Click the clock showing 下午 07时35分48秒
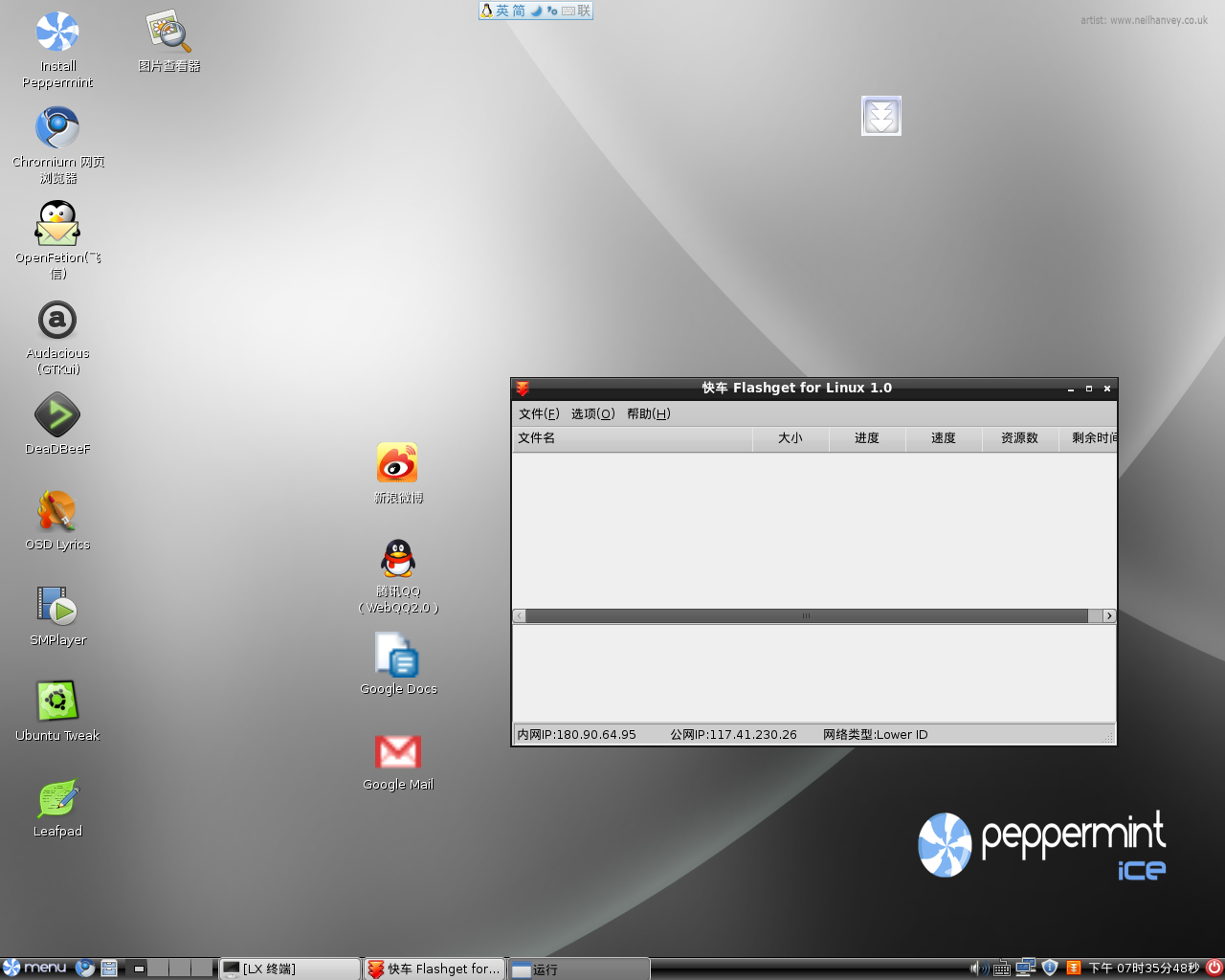This screenshot has width=1225, height=980. pos(1144,969)
